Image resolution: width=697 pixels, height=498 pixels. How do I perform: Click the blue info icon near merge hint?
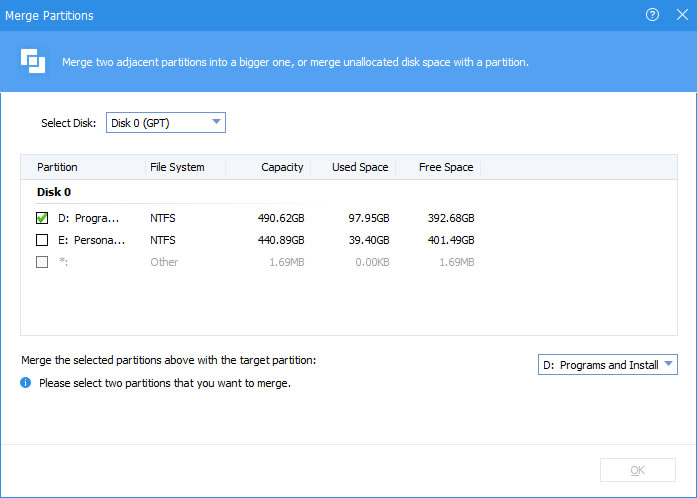point(26,383)
